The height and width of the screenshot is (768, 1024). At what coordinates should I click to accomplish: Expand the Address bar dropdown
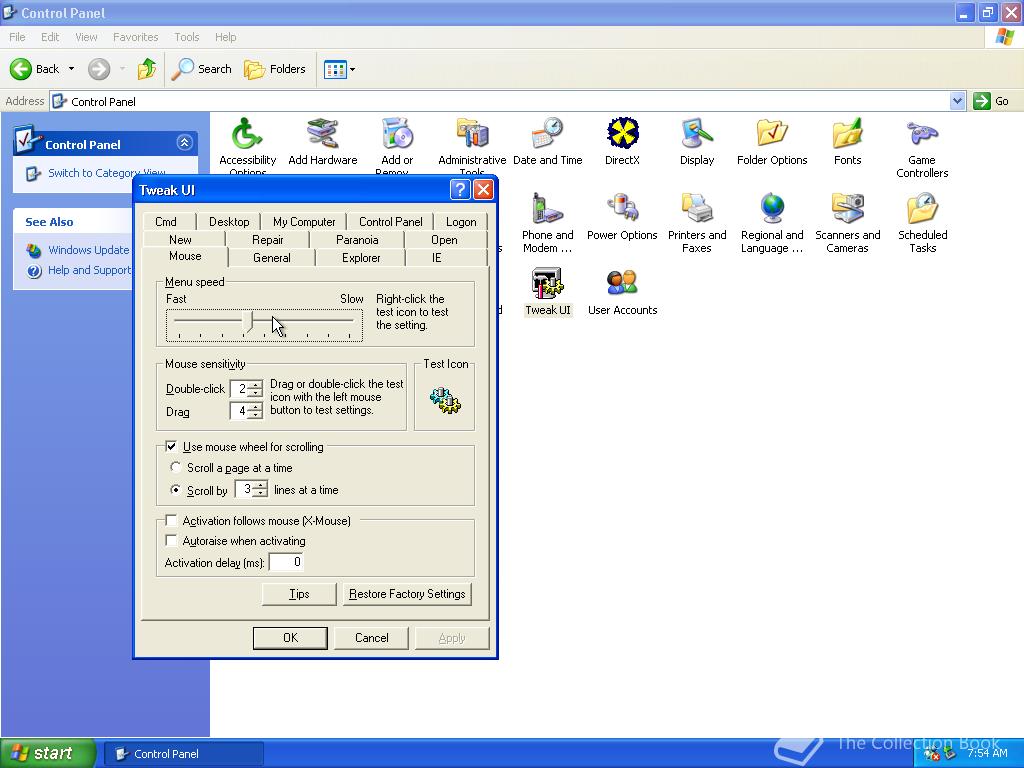tap(957, 101)
